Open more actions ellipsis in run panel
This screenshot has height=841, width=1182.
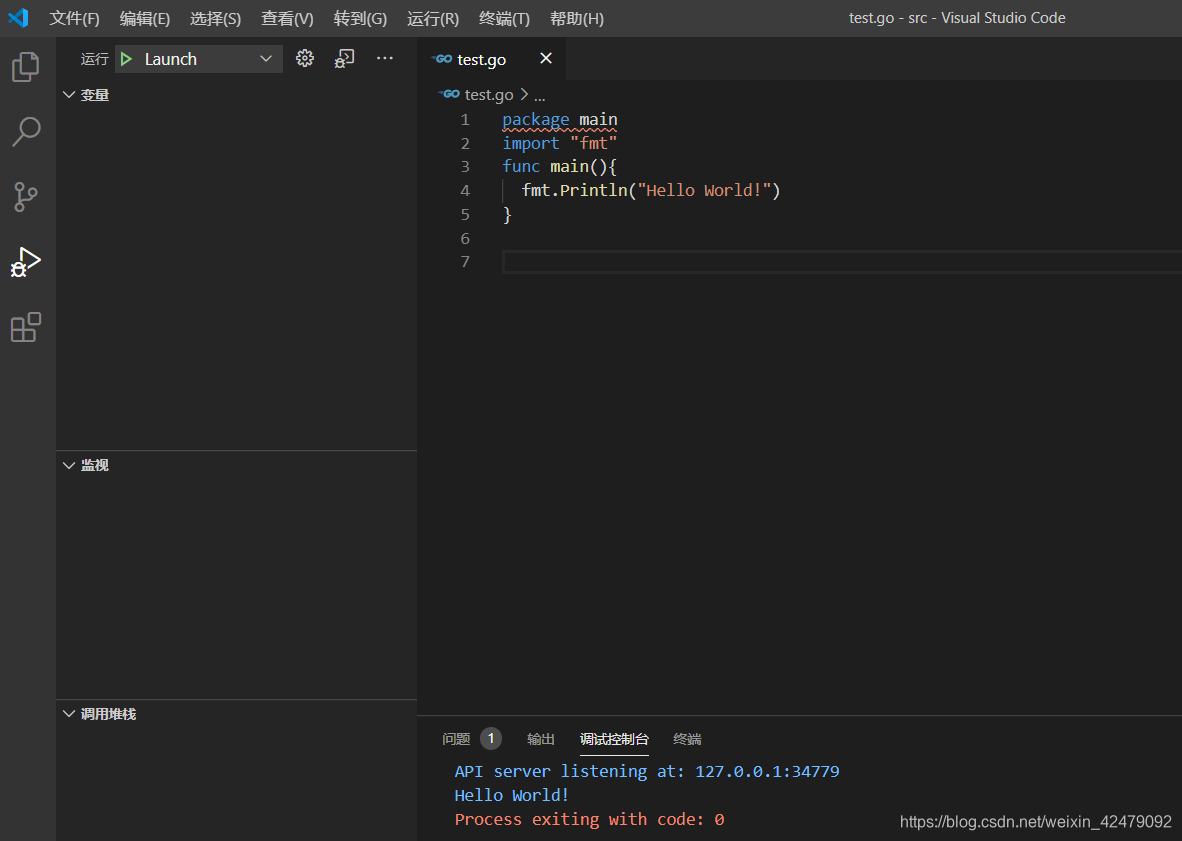pyautogui.click(x=384, y=58)
